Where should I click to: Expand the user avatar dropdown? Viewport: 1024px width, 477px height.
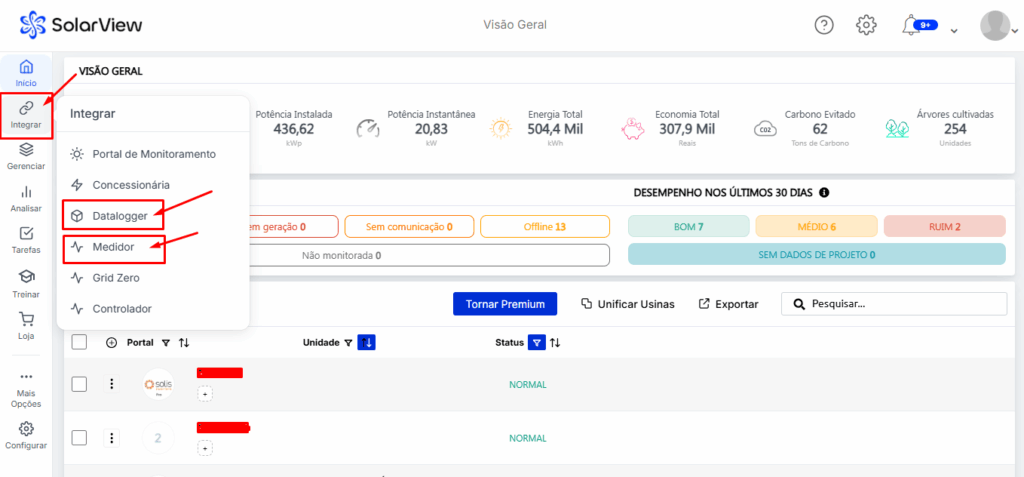pyautogui.click(x=995, y=25)
